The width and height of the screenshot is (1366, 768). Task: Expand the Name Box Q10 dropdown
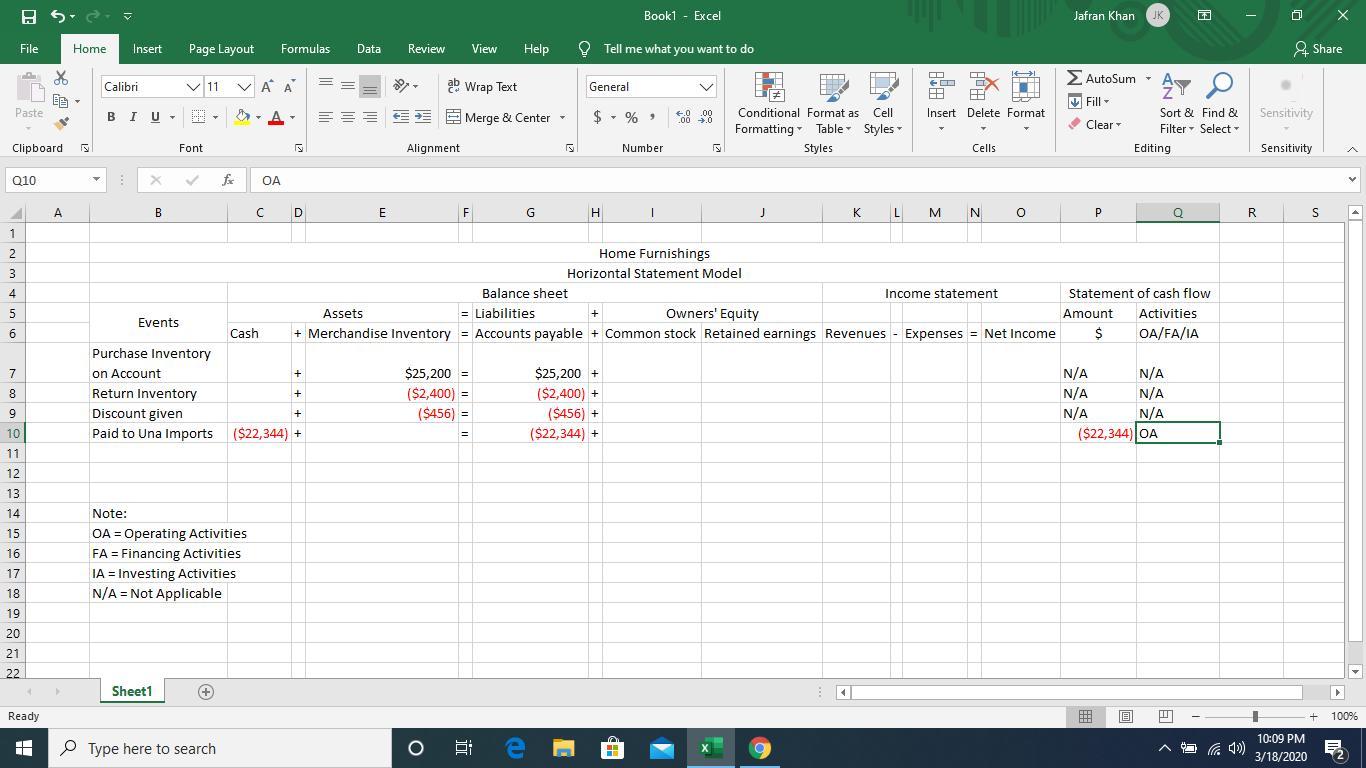[x=97, y=180]
